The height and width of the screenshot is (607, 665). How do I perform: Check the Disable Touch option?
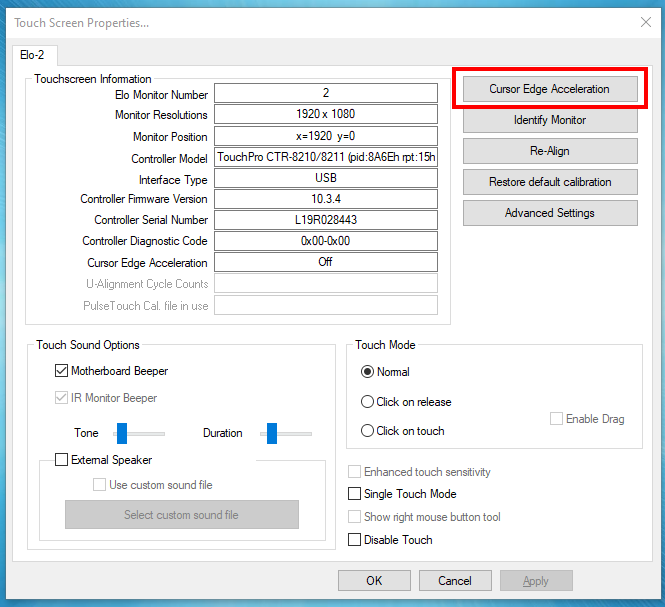(354, 540)
